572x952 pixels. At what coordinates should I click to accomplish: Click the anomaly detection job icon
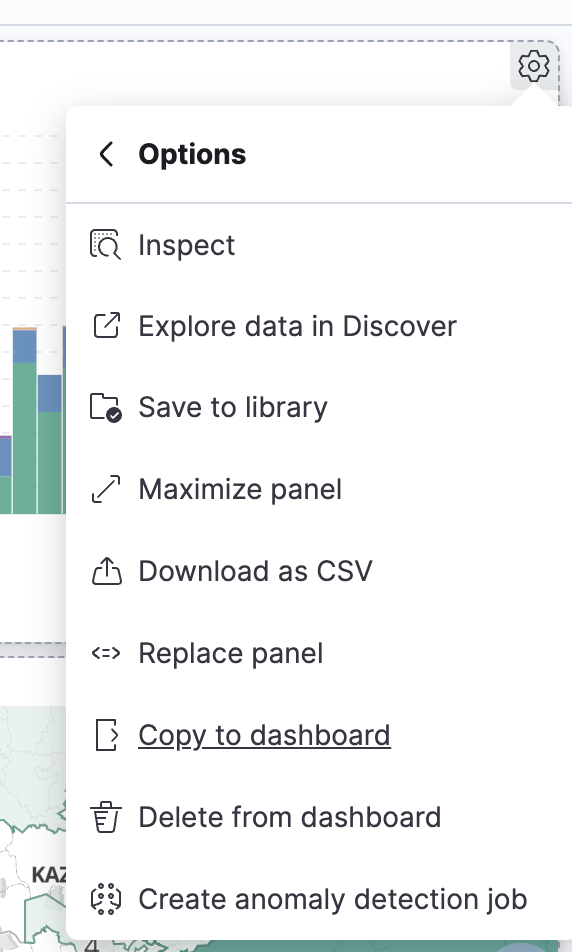[x=106, y=899]
